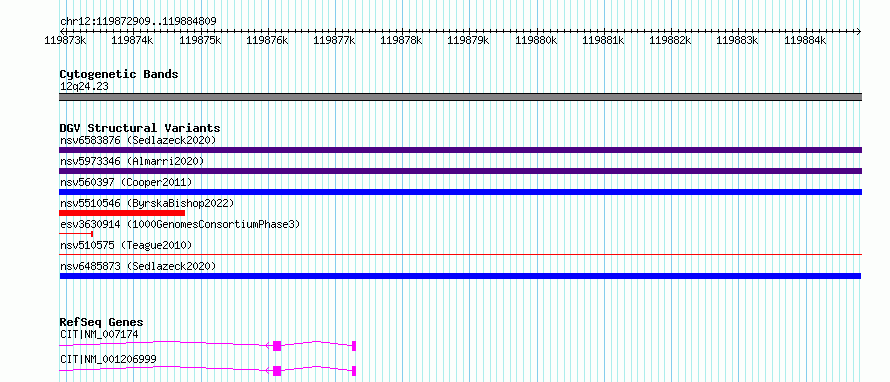This screenshot has height=382, width=890.
Task: Click the 119880k ruler tick label
Action: pos(536,40)
